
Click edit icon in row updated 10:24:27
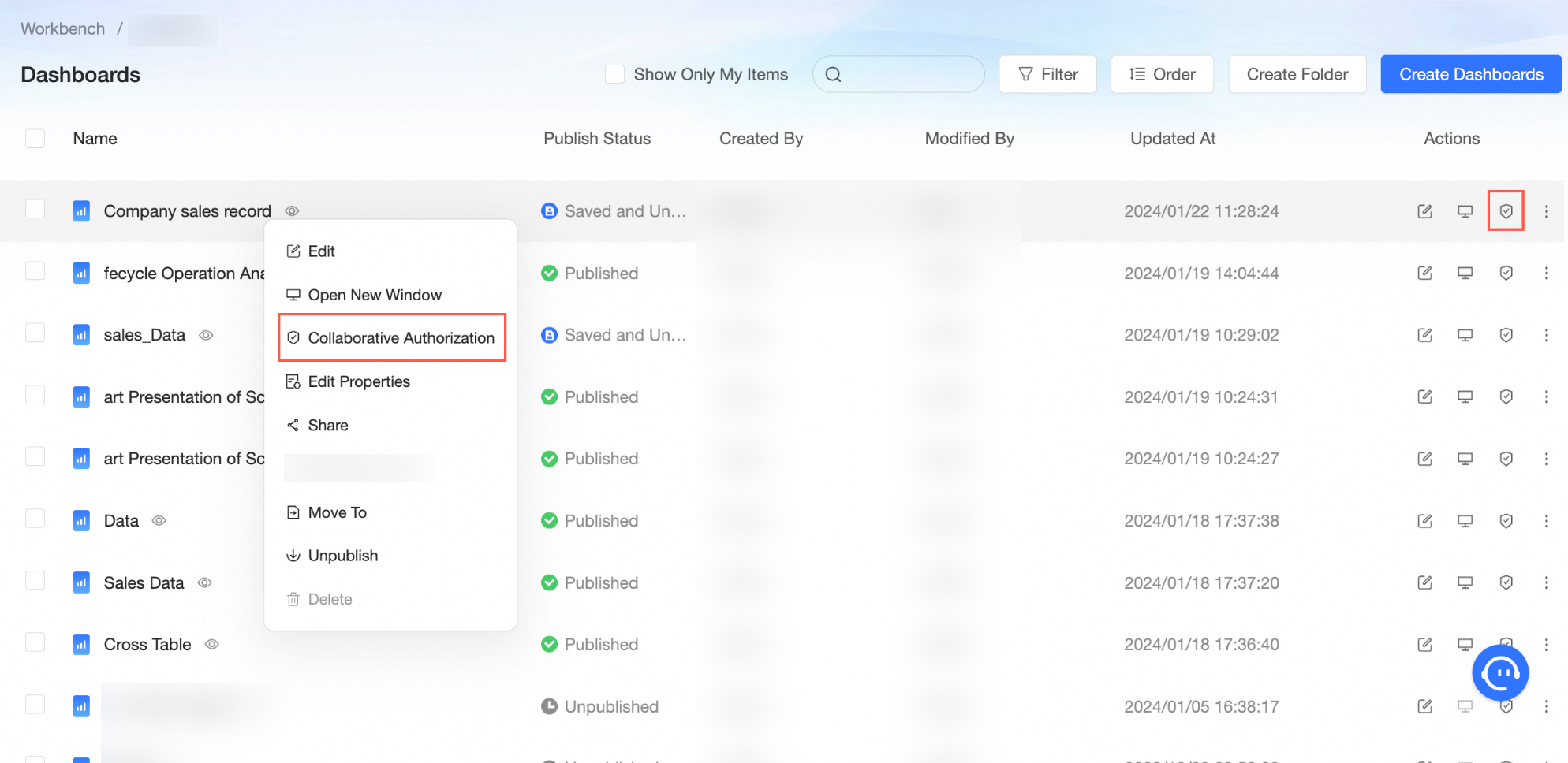1424,459
